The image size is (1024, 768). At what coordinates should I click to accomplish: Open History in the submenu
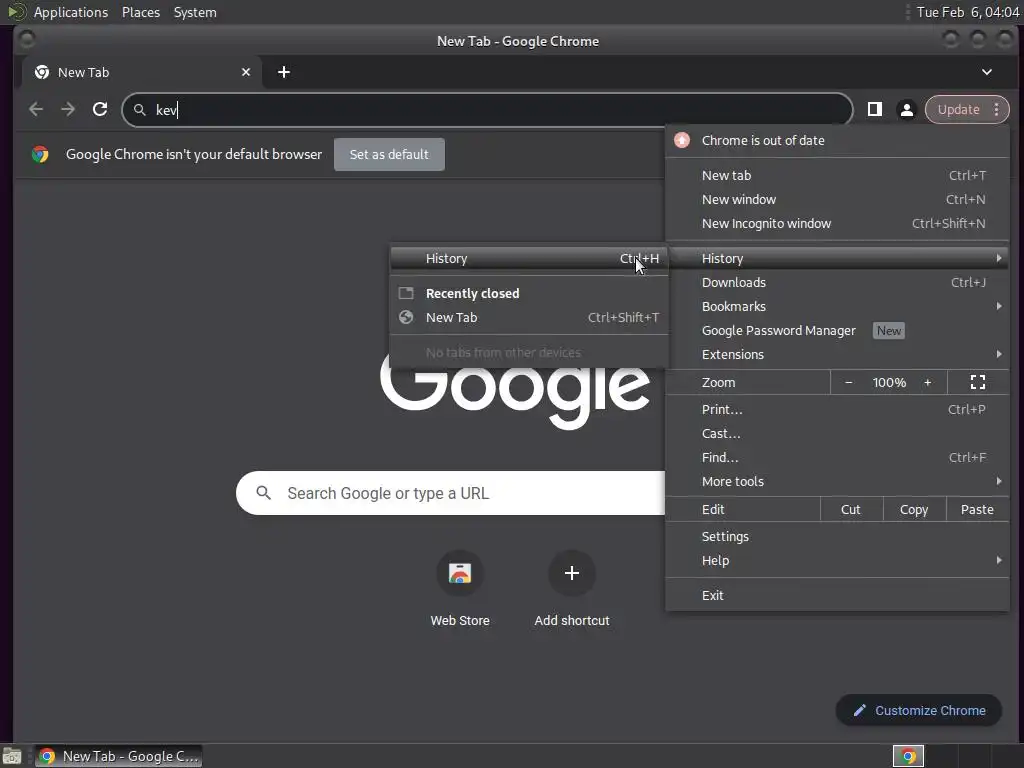[x=529, y=259]
